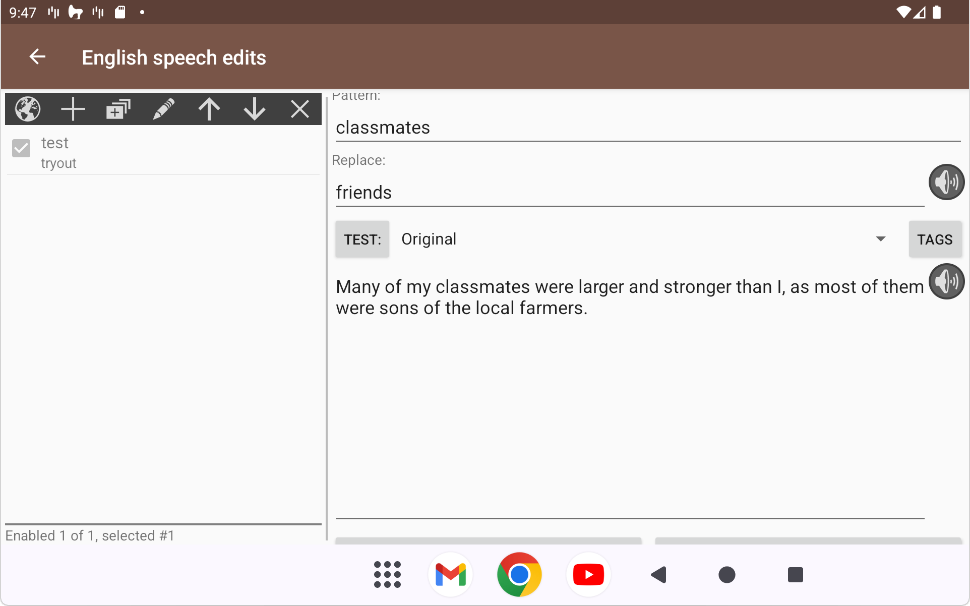Add a new speech edit entry

tap(73, 109)
